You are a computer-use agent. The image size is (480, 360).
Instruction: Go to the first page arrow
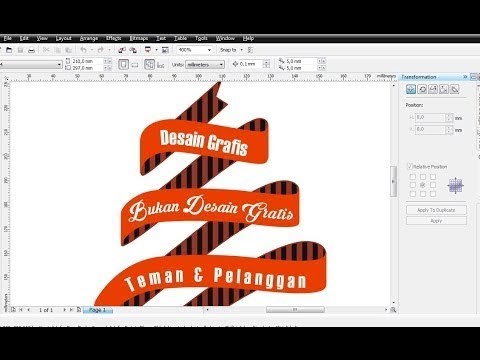point(21,310)
